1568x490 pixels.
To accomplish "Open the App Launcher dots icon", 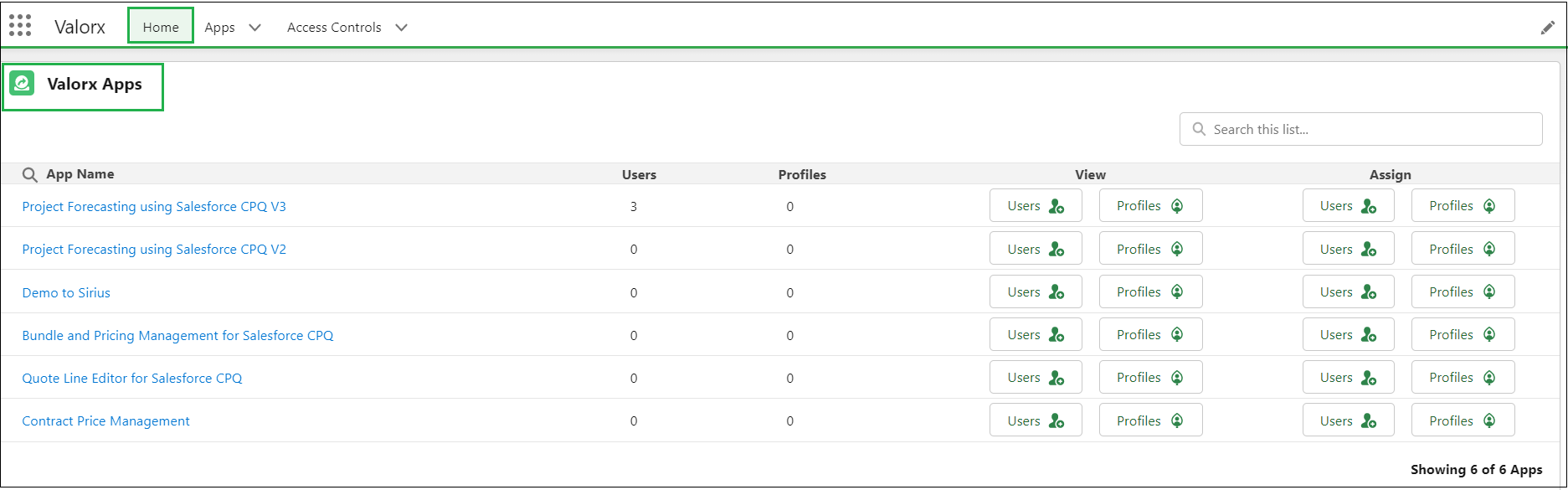I will click(20, 26).
